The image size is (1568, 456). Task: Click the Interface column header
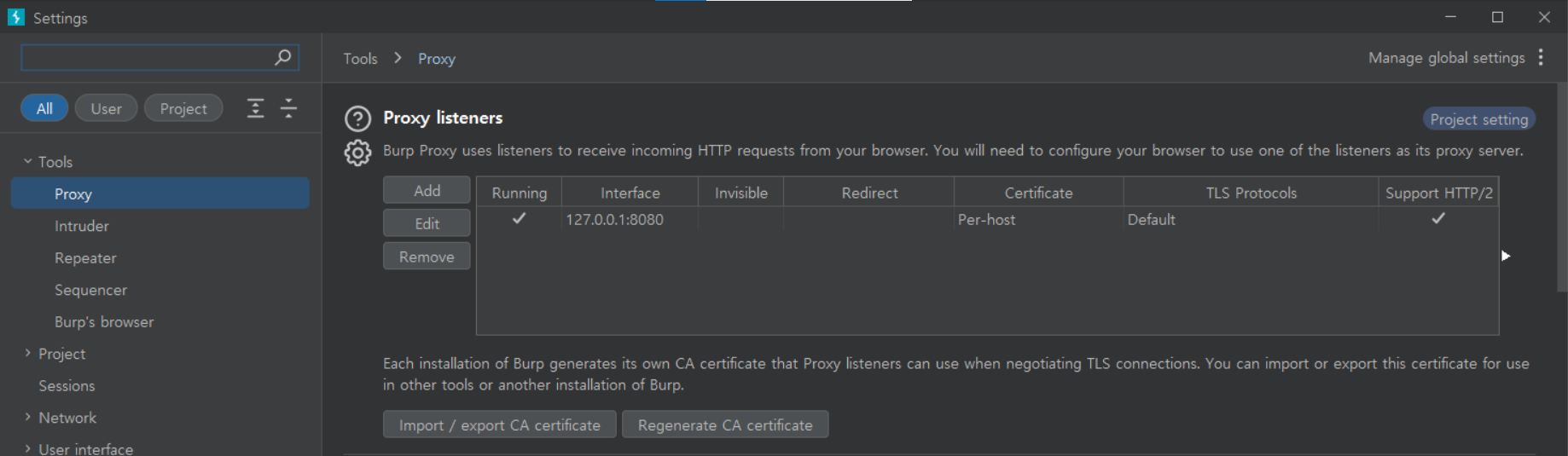pyautogui.click(x=630, y=192)
